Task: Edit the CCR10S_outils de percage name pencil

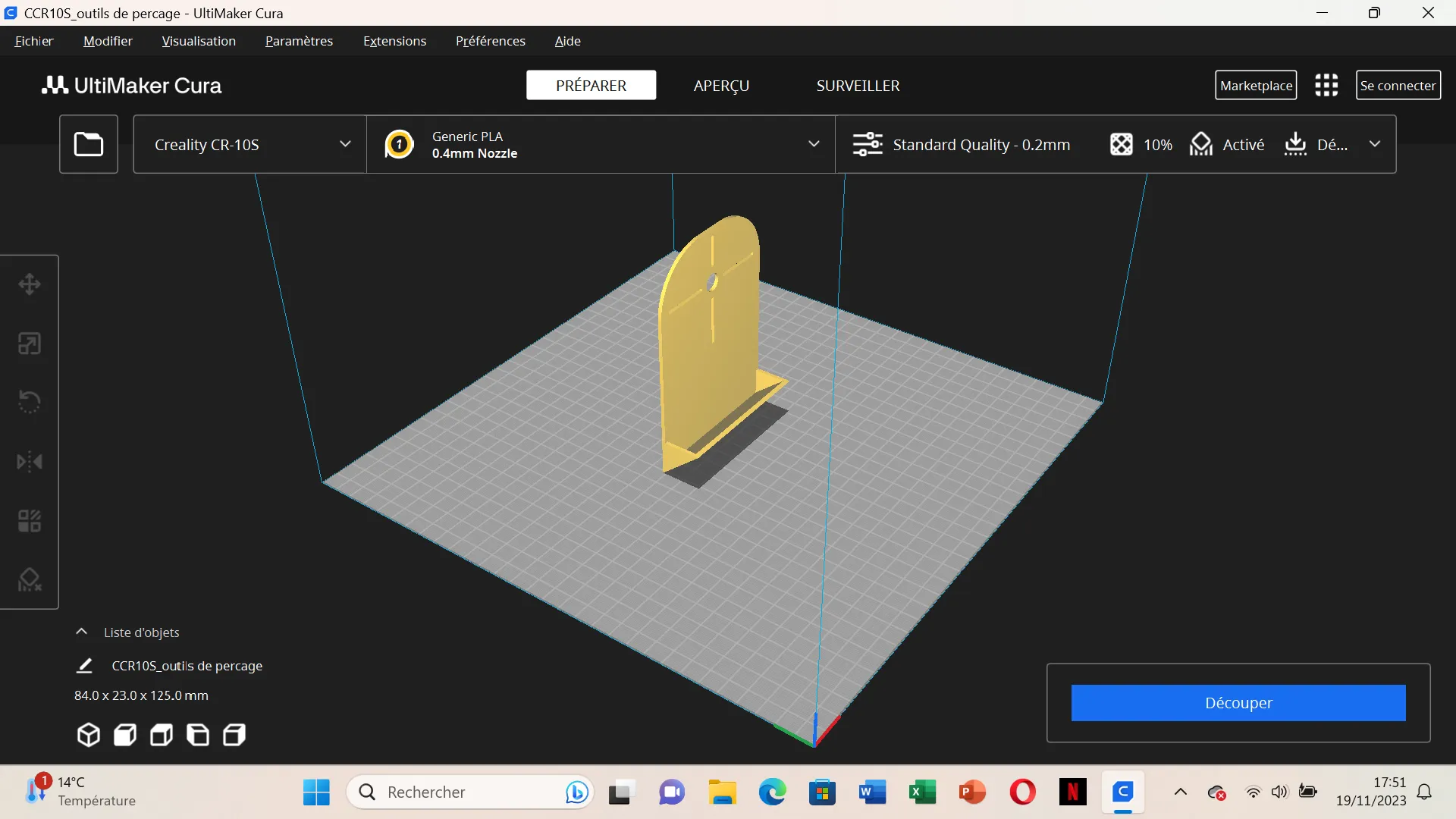Action: click(84, 666)
